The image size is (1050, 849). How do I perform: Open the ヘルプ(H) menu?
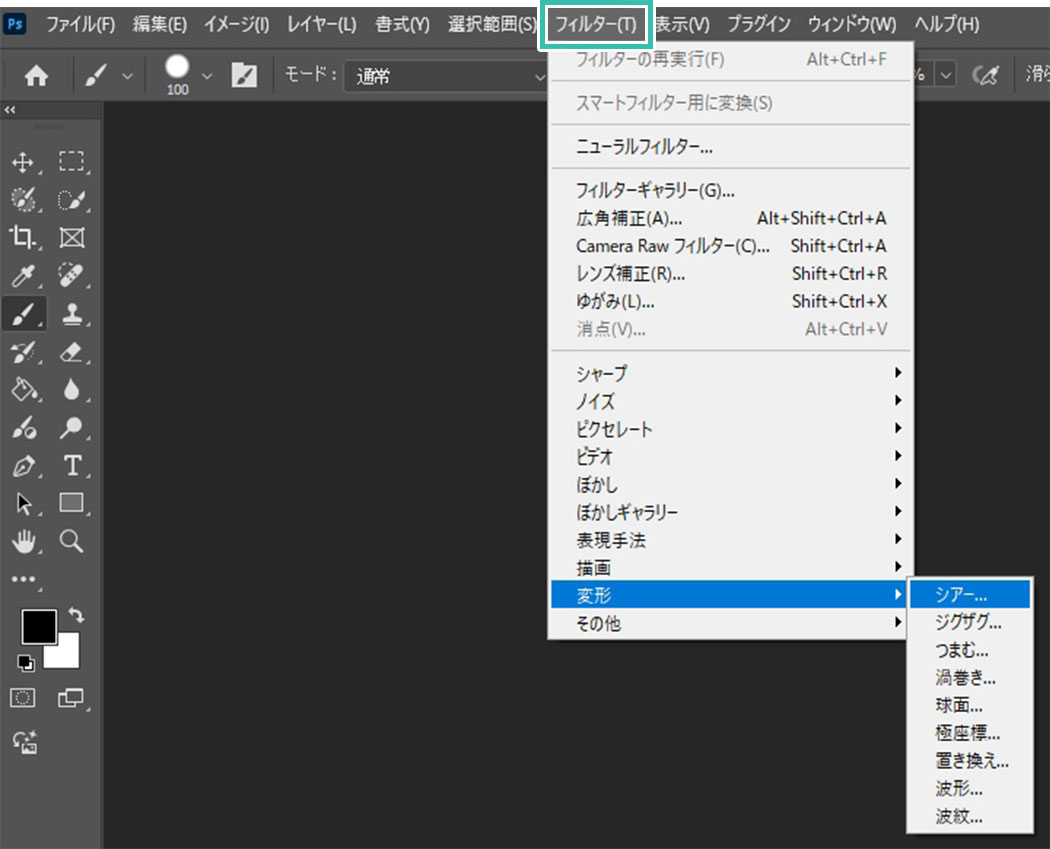[x=947, y=25]
